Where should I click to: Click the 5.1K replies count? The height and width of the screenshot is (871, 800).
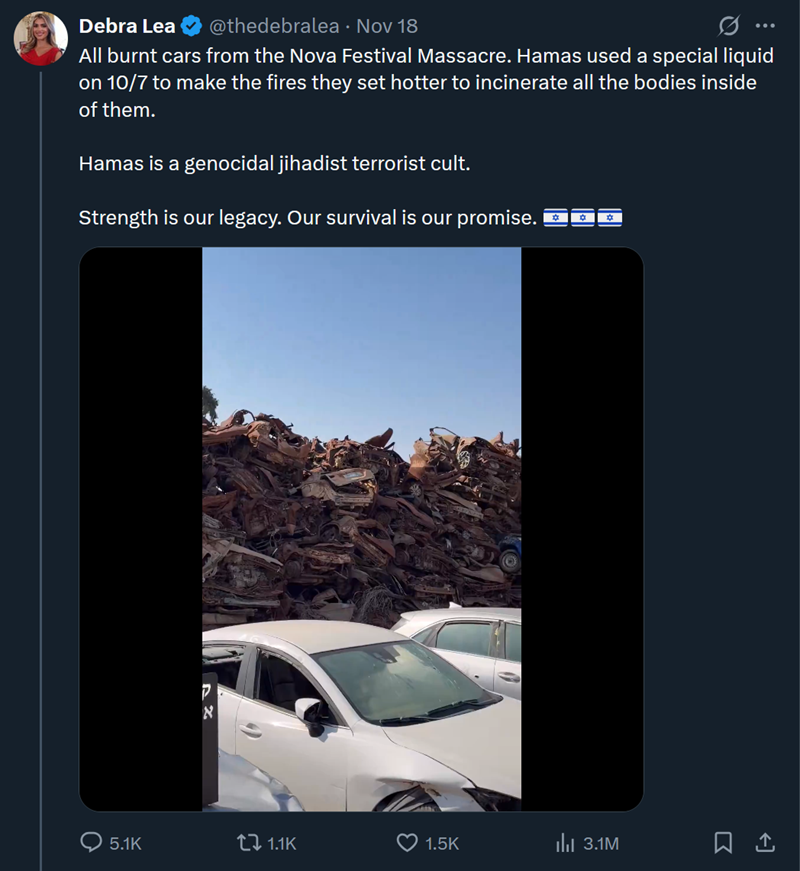point(125,844)
